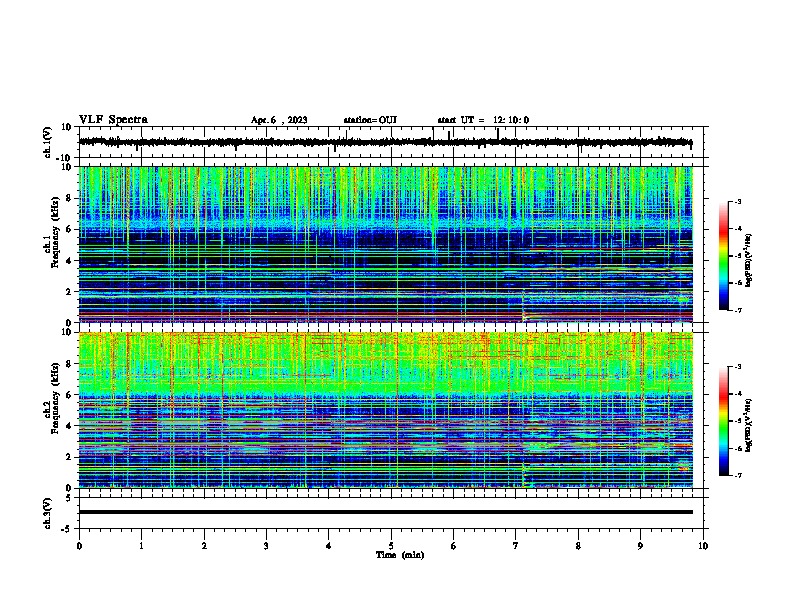Click the time tick label '5'

coord(391,546)
